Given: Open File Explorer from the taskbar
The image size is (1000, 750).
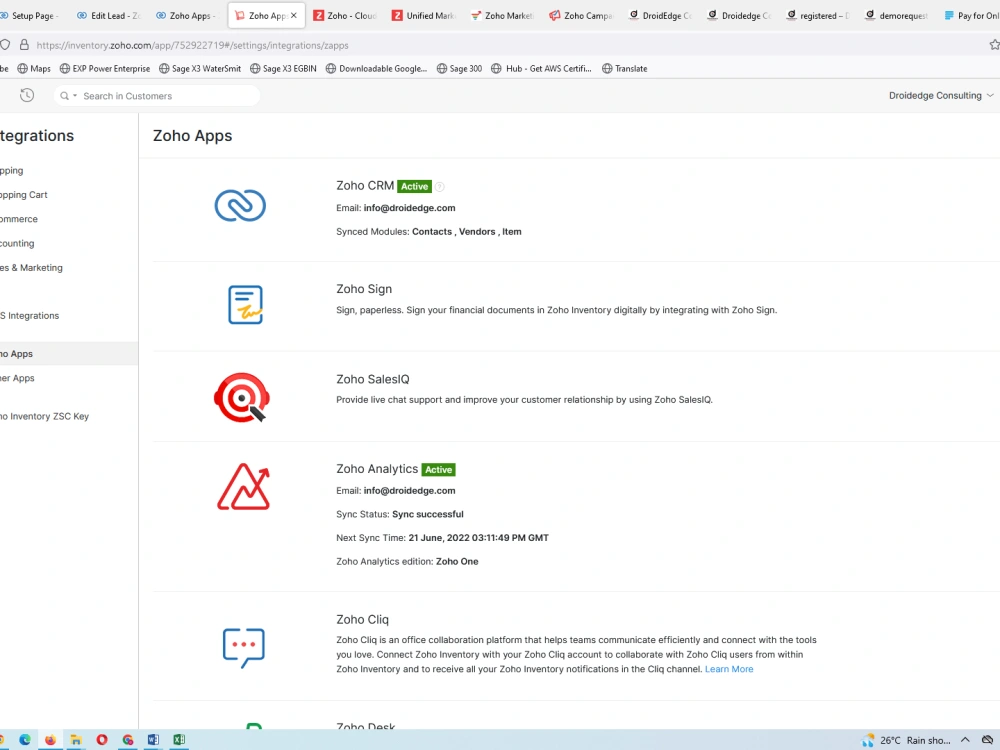Looking at the screenshot, I should (76, 740).
